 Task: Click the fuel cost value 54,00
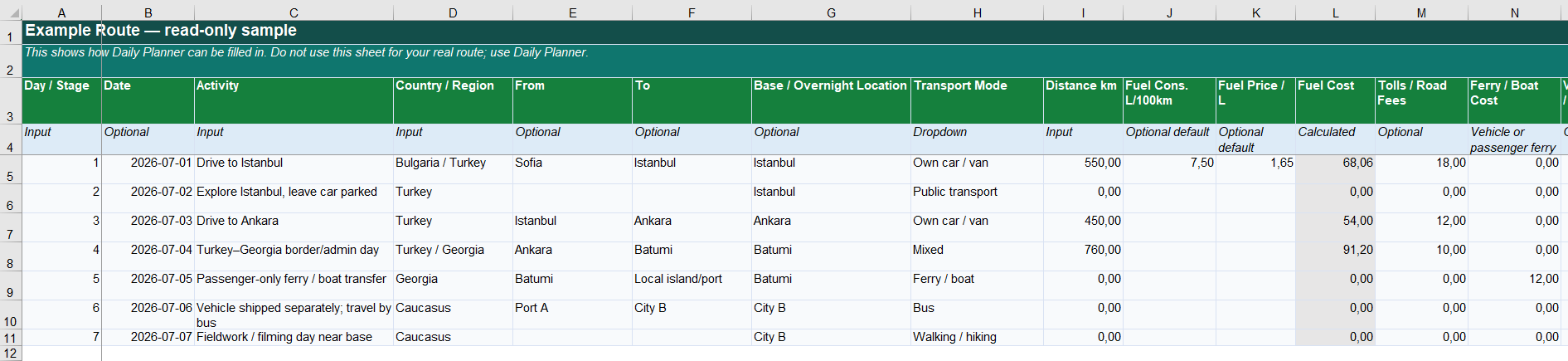(x=1335, y=227)
